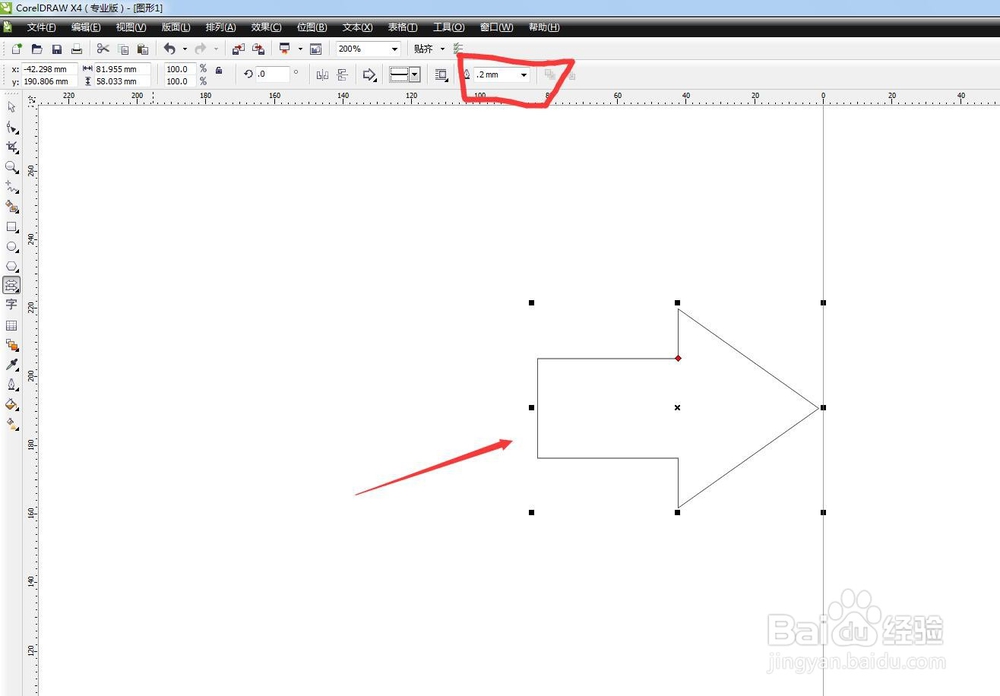The image size is (1000, 696).
Task: Click the Export icon
Action: pyautogui.click(x=258, y=49)
